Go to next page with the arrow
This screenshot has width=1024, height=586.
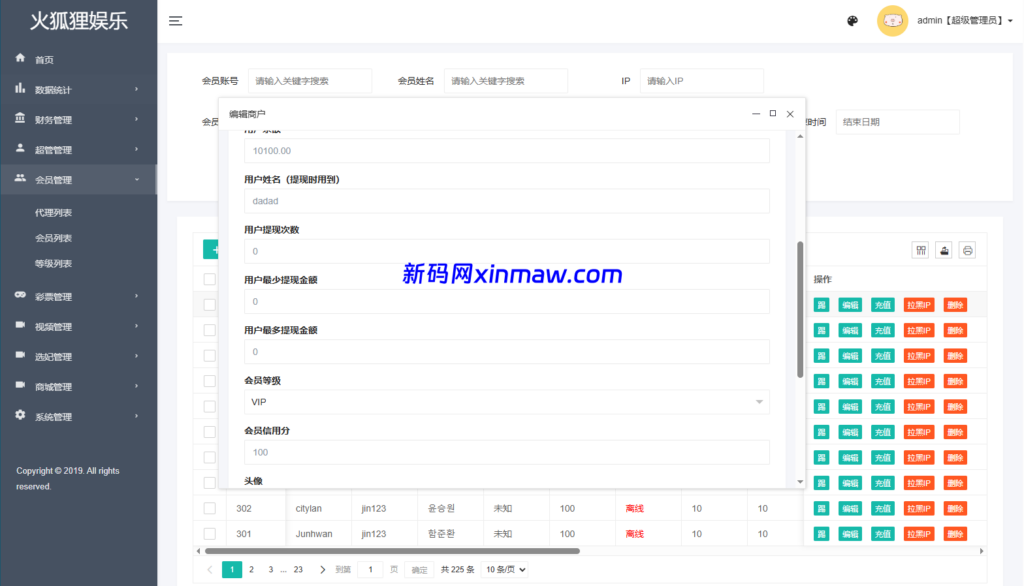[322, 570]
